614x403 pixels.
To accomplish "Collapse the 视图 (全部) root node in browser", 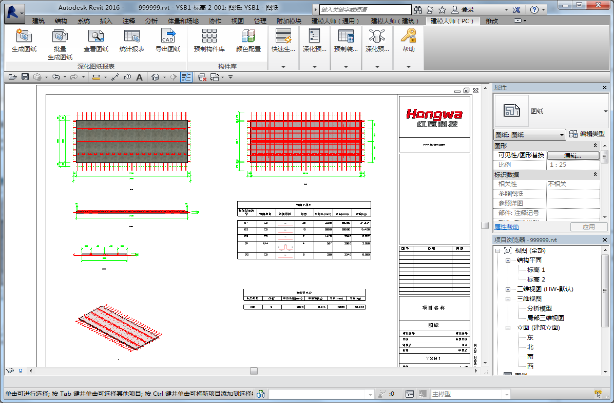I will (498, 251).
